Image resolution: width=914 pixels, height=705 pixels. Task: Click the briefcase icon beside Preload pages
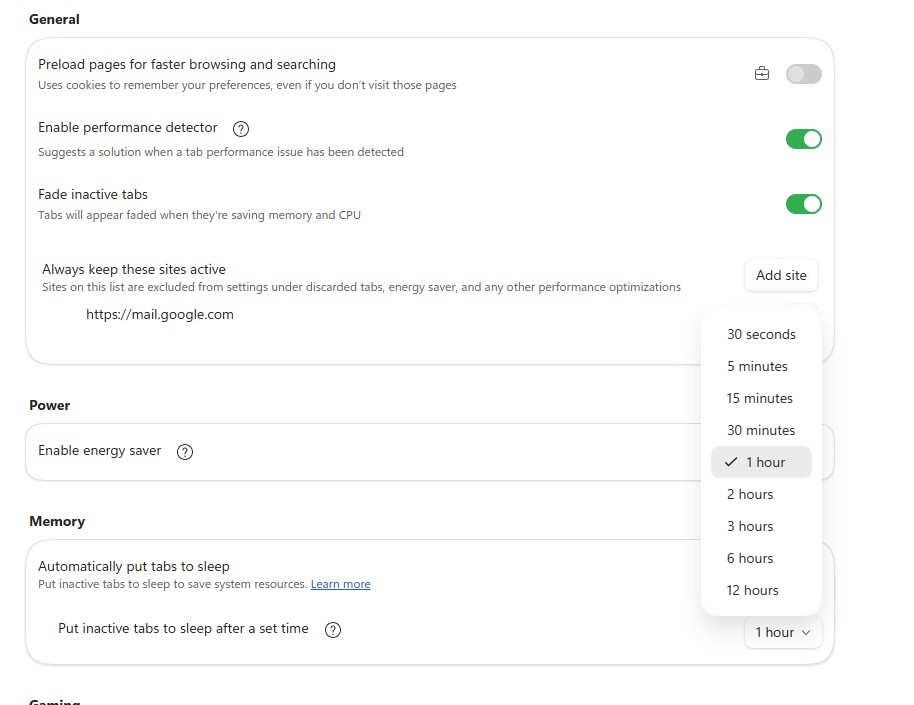coord(762,74)
